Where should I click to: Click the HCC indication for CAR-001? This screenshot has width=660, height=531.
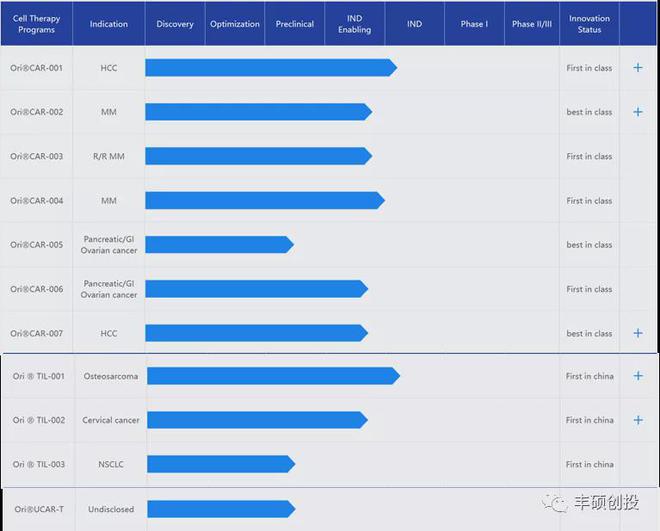point(109,68)
